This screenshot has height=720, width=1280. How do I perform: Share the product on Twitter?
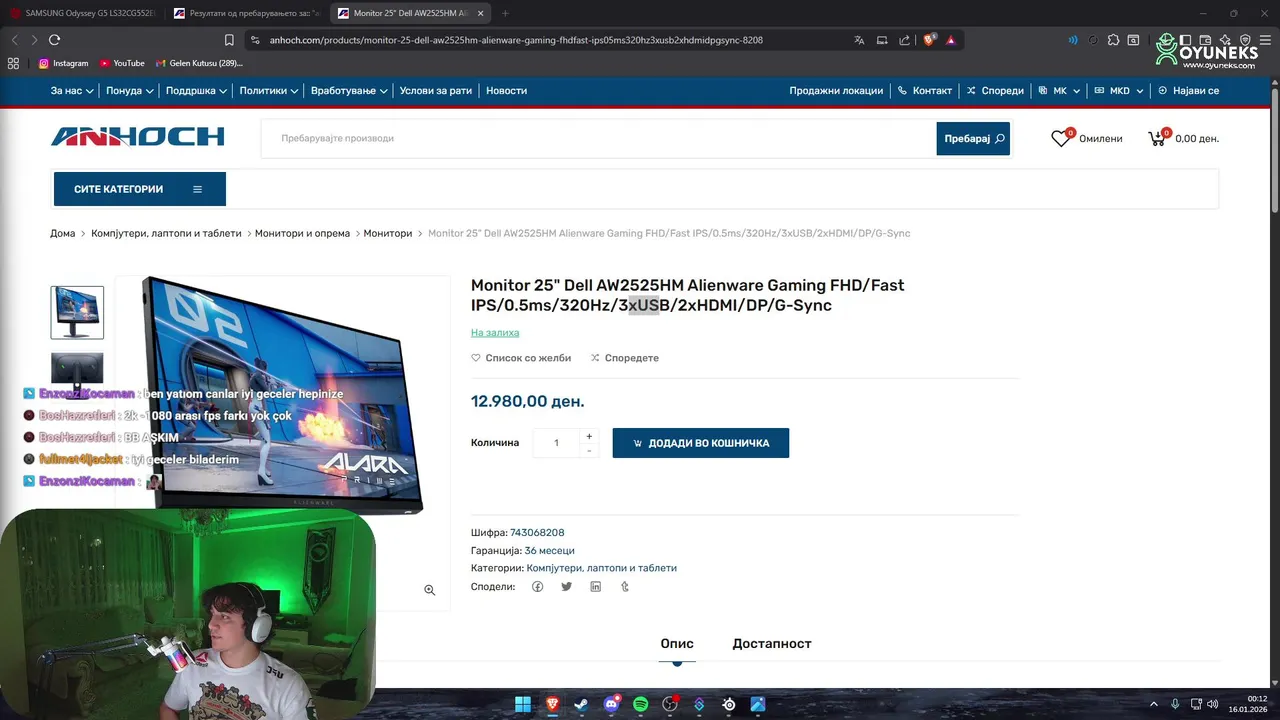pos(566,587)
